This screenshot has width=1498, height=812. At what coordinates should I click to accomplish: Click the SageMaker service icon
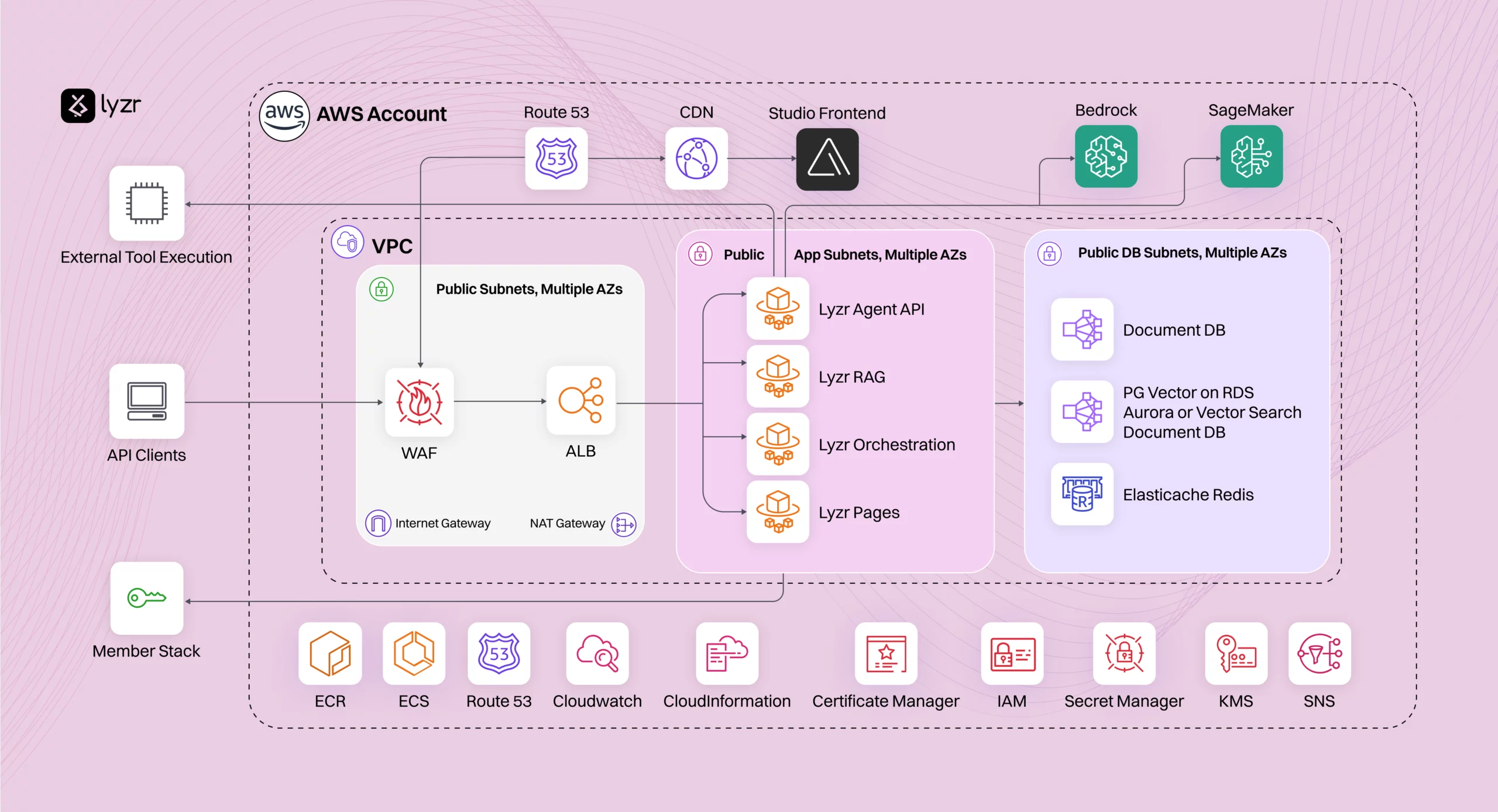tap(1250, 157)
